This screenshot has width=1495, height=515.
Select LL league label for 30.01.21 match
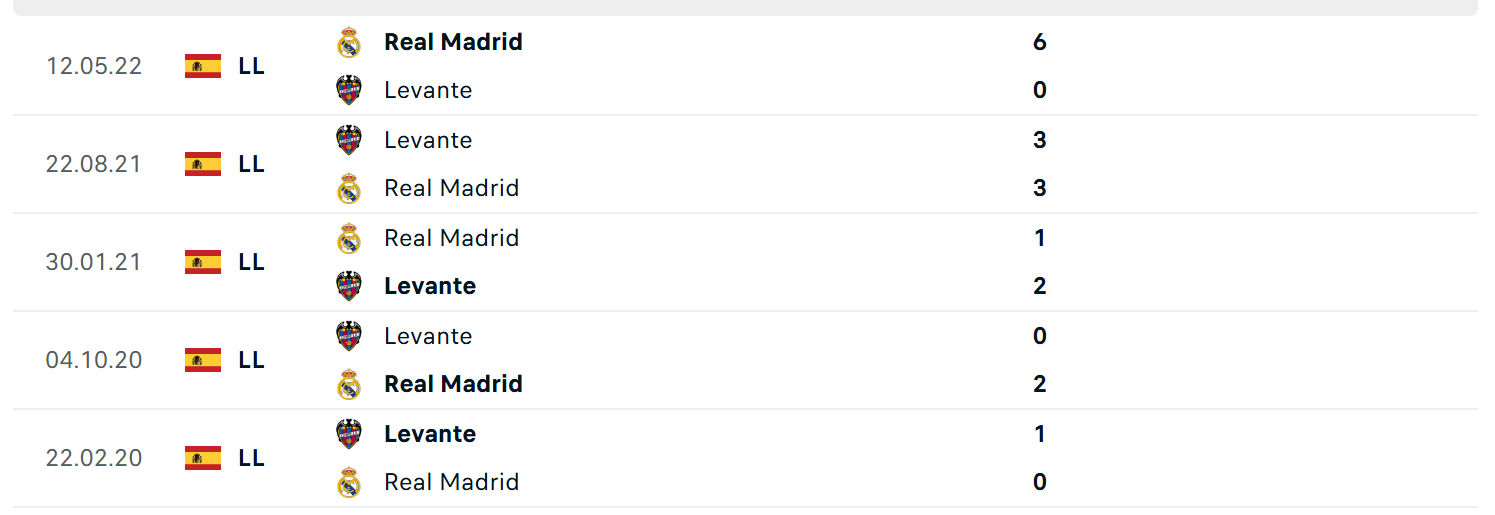tap(252, 262)
